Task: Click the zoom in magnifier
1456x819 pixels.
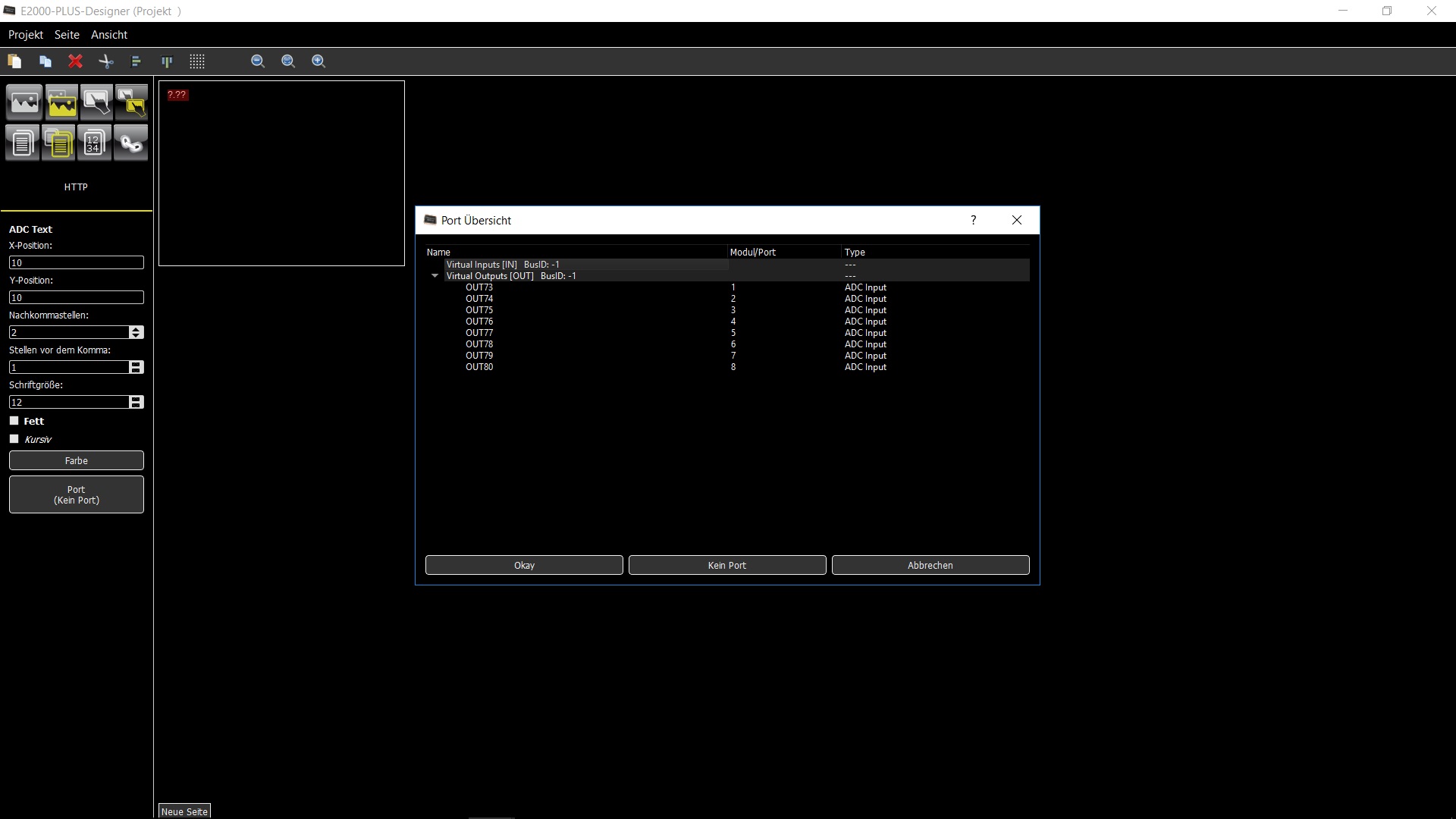Action: point(318,61)
